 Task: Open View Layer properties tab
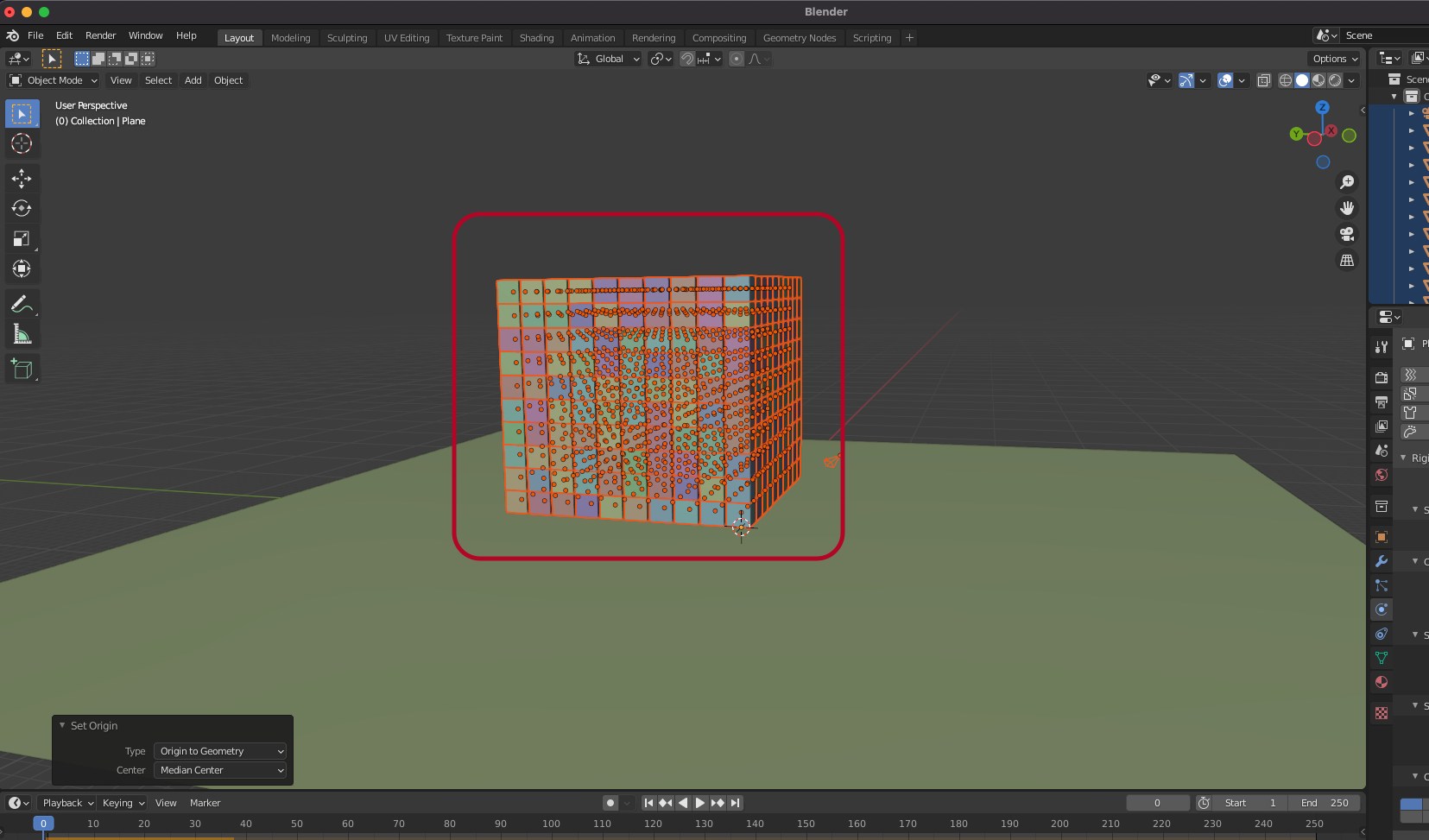(x=1382, y=426)
